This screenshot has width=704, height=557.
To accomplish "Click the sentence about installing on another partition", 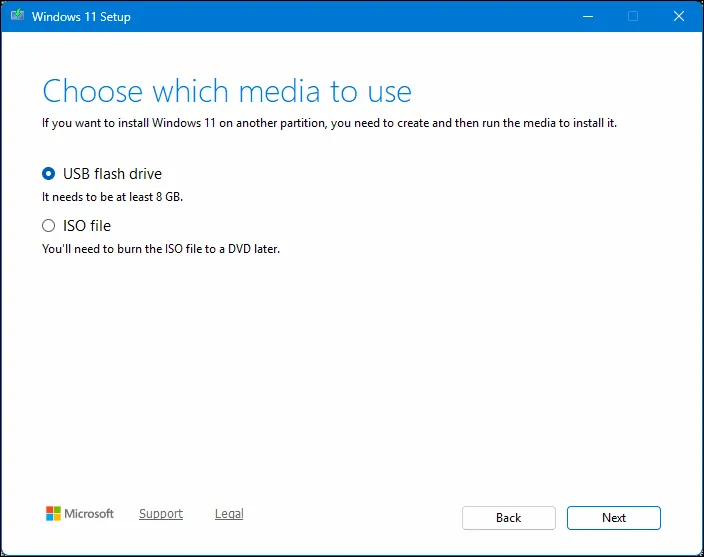I will (x=329, y=123).
